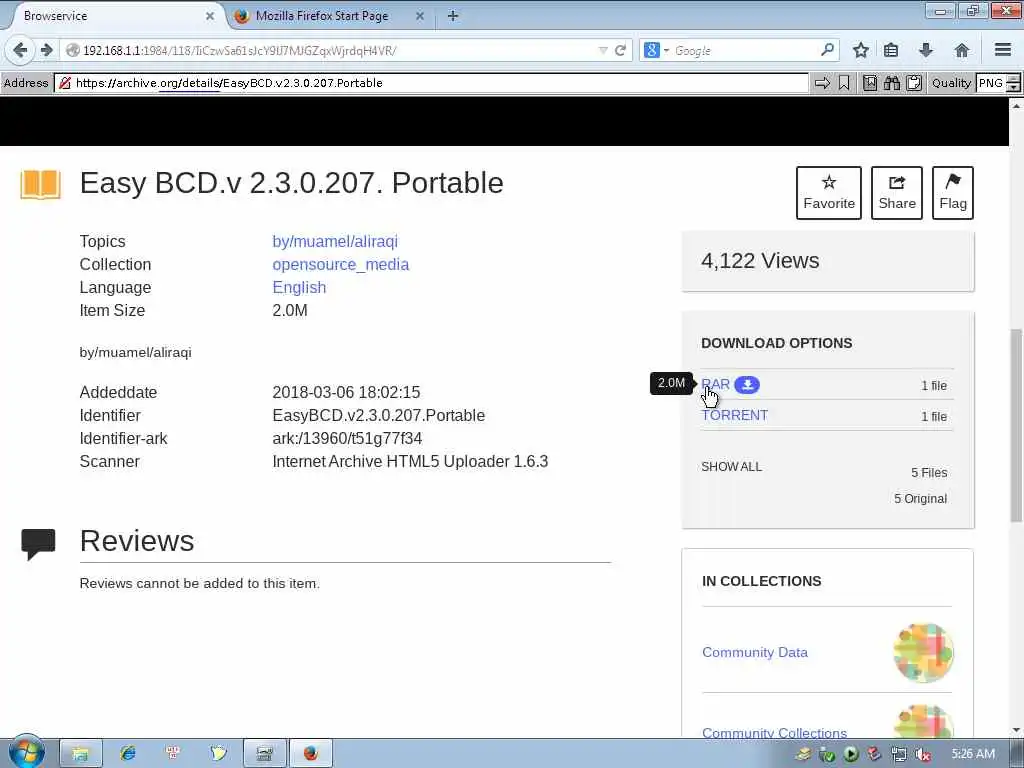Click the Browservice Address field
Viewport: 1024px width, 768px height.
tap(431, 83)
